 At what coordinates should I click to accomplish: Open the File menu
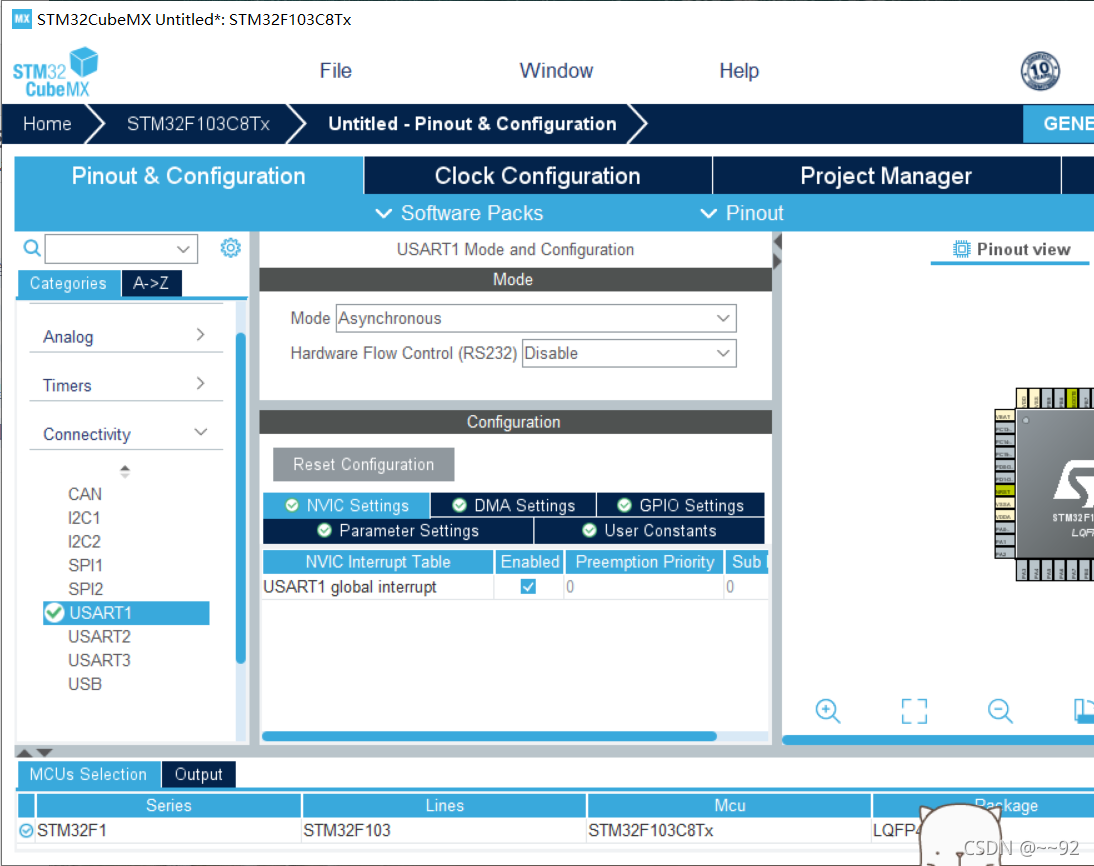(336, 70)
